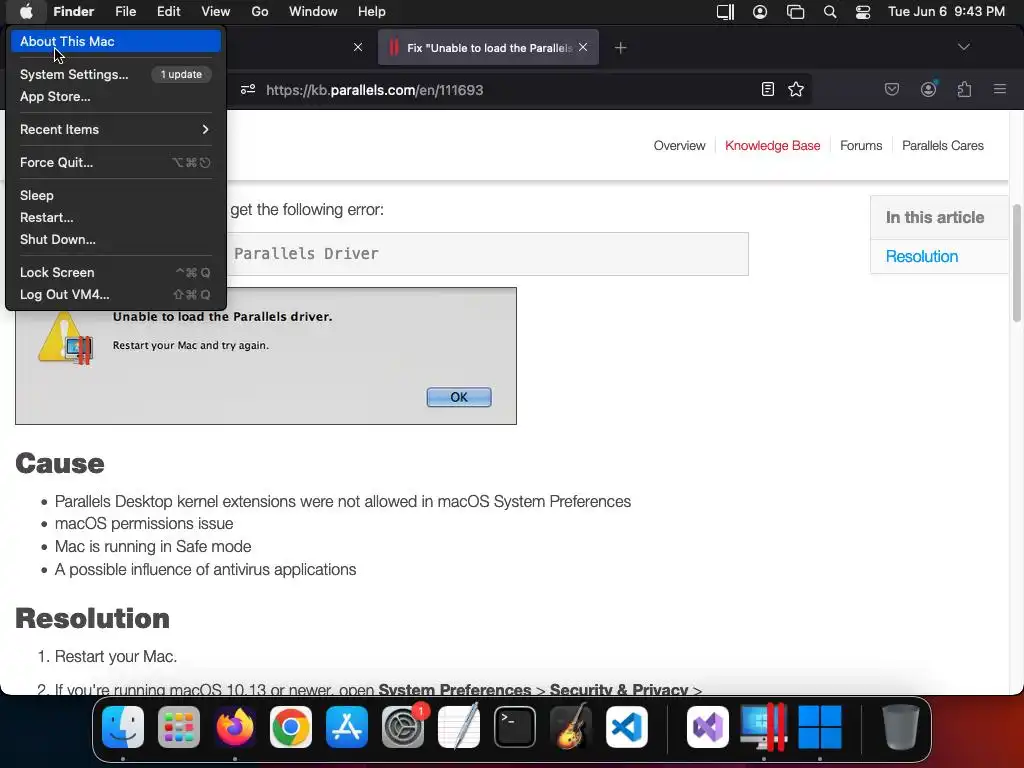Go to Overview link
Image resolution: width=1024 pixels, height=768 pixels.
pyautogui.click(x=679, y=146)
